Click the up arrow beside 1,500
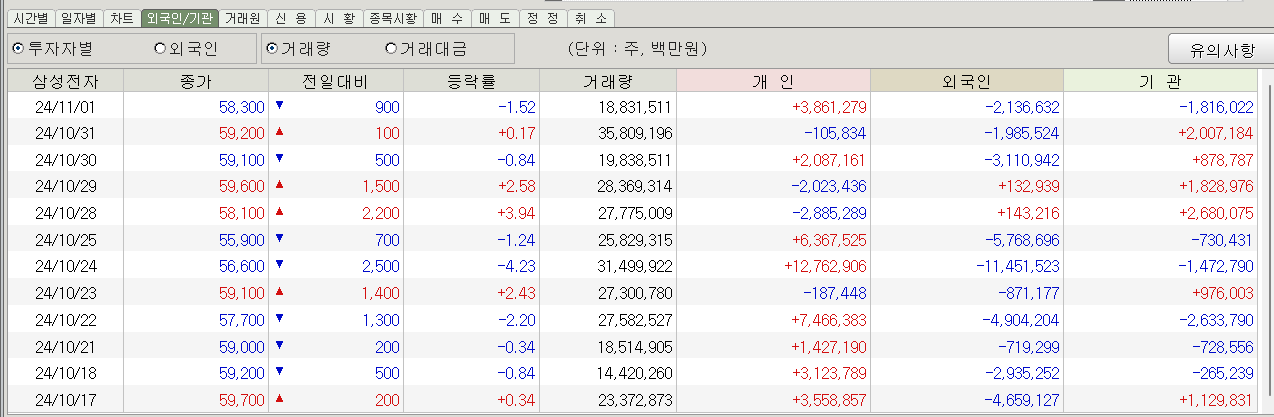The image size is (1274, 417). [280, 184]
